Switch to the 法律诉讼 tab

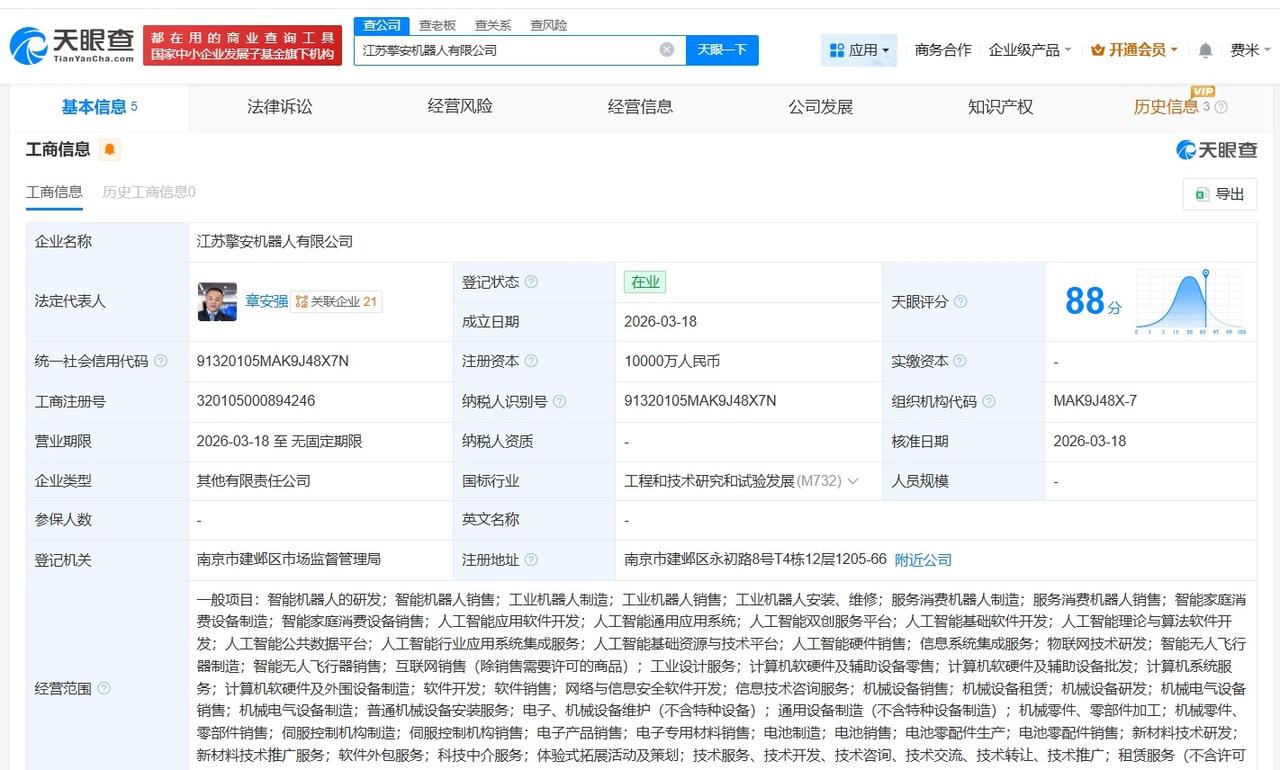pyautogui.click(x=279, y=107)
